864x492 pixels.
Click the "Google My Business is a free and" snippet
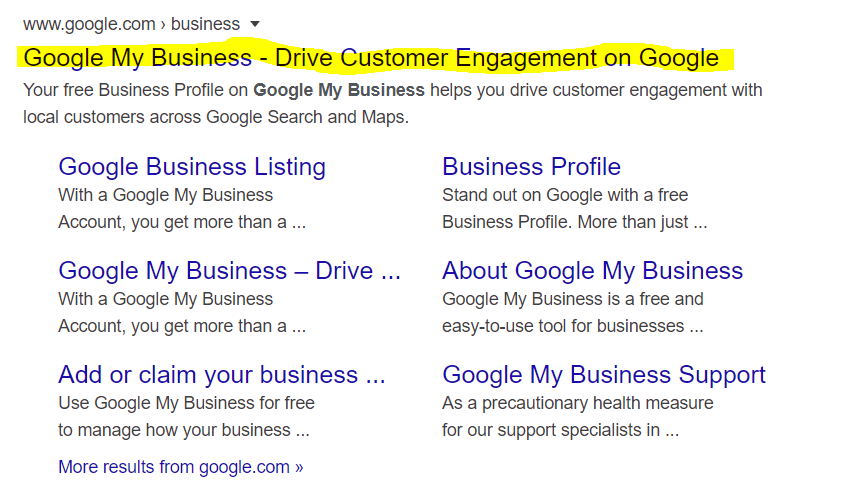tap(573, 299)
